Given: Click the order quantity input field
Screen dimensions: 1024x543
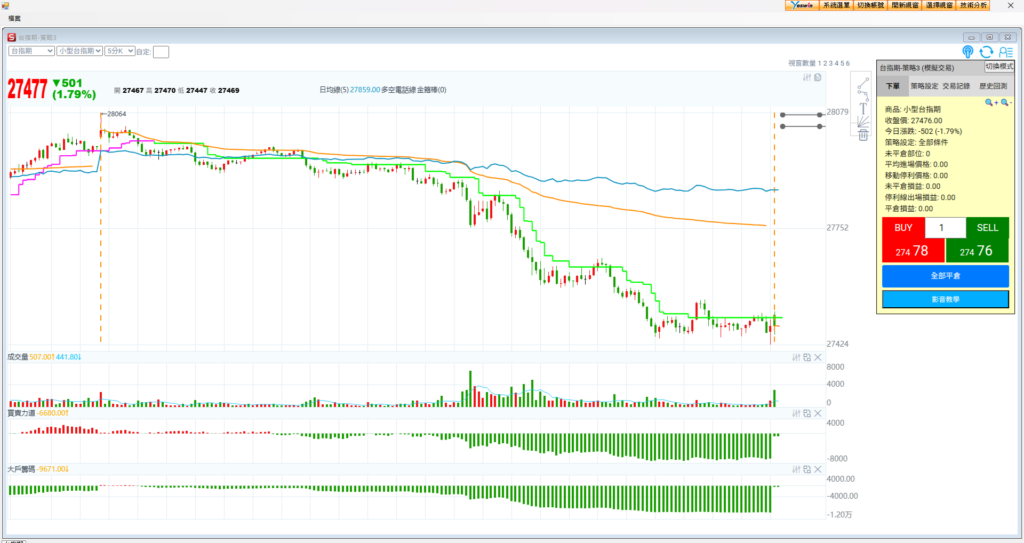Looking at the screenshot, I should point(945,228).
